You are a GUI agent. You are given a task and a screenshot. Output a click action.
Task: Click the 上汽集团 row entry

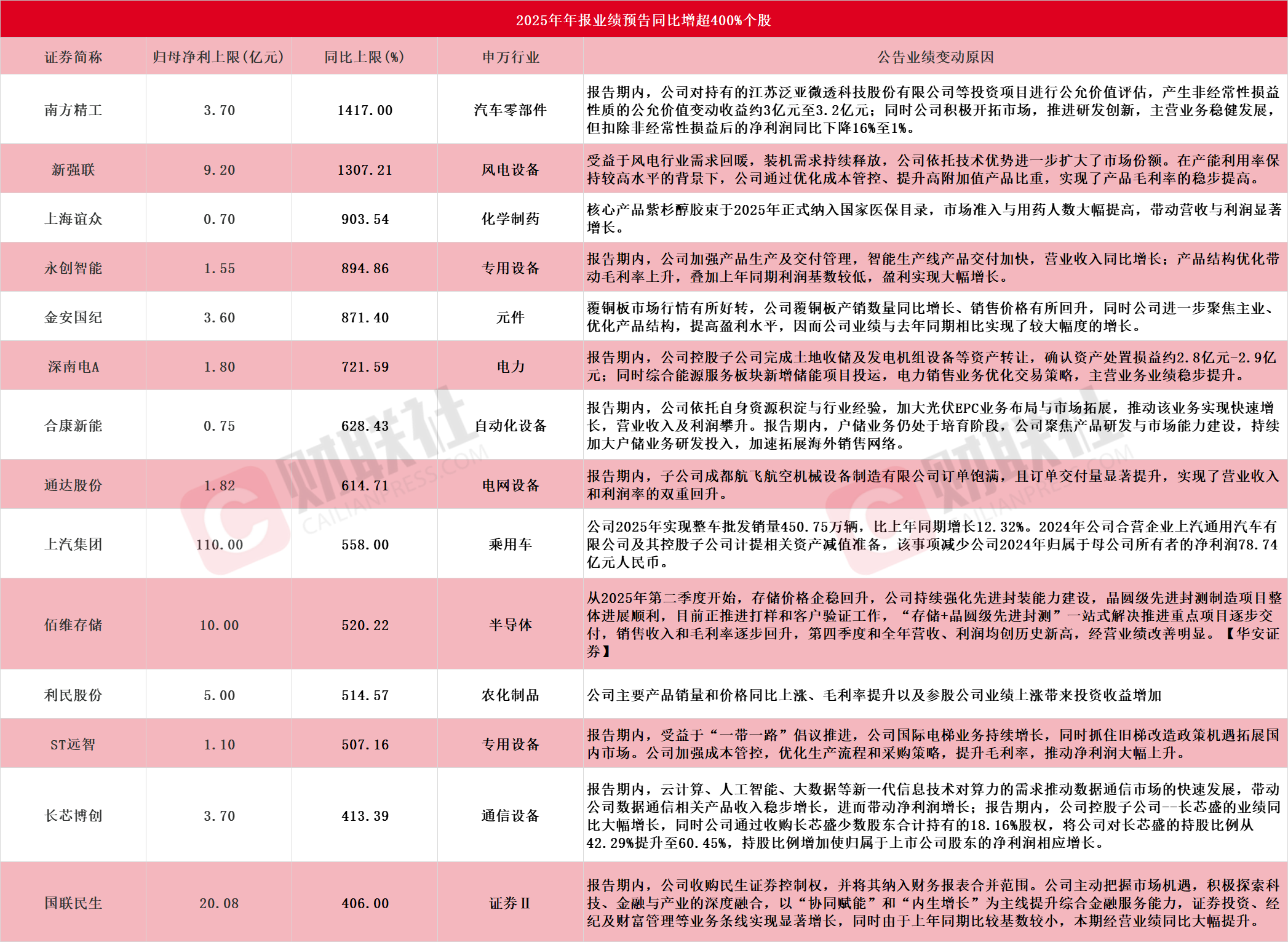(72, 544)
